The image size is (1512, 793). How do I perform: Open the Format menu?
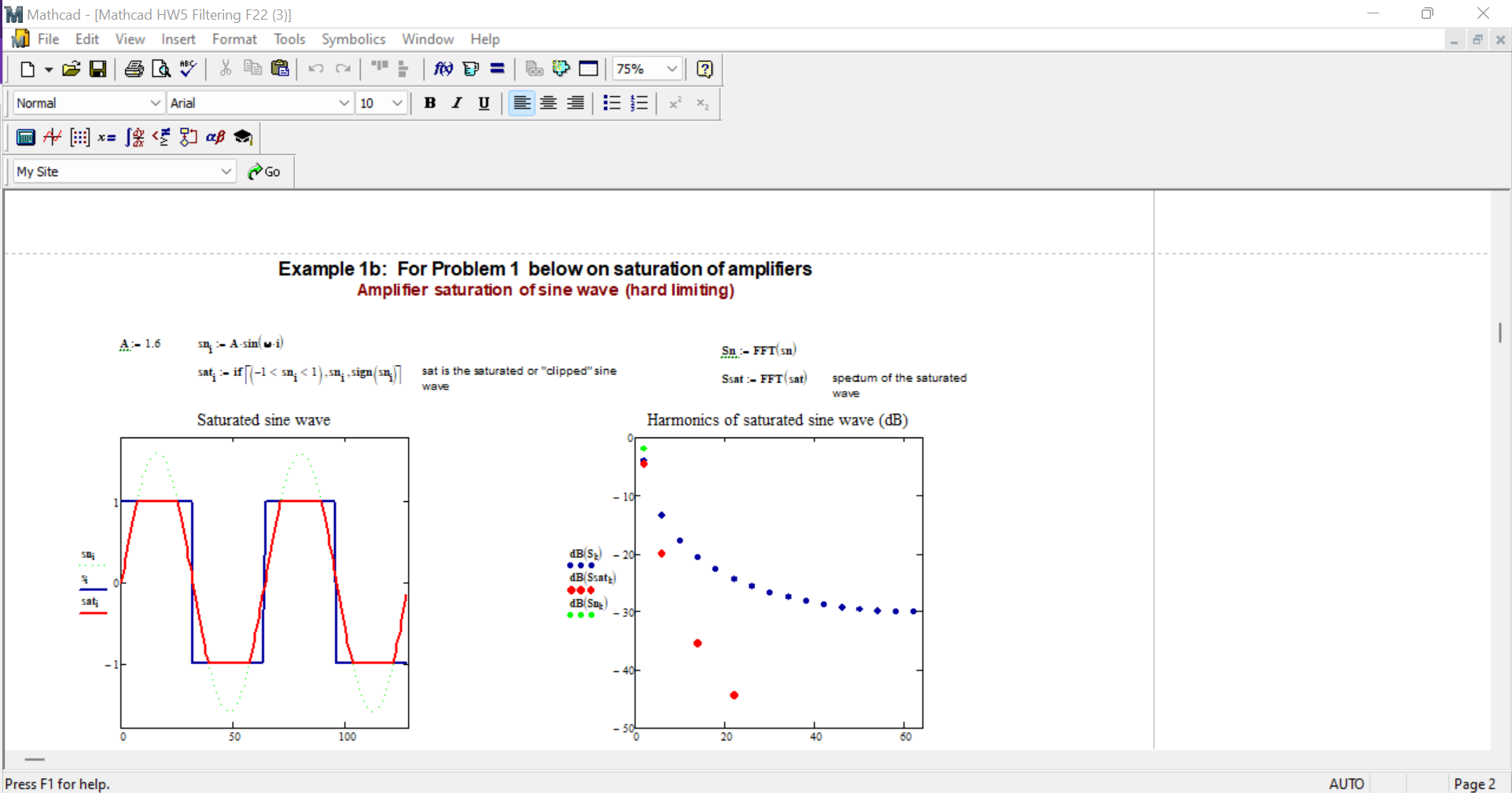(x=234, y=39)
